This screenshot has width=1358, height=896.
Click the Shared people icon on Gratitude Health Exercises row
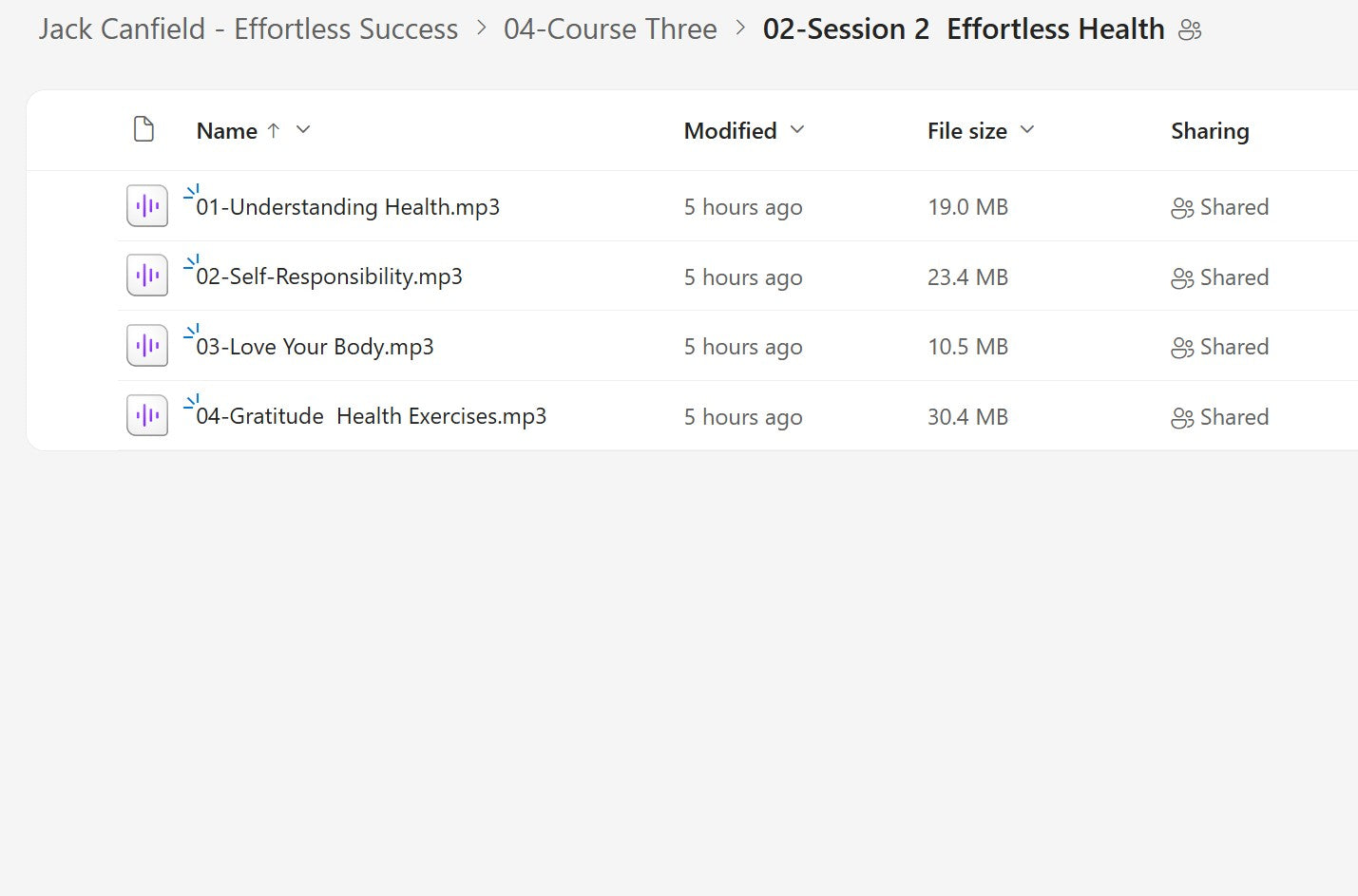pyautogui.click(x=1181, y=416)
